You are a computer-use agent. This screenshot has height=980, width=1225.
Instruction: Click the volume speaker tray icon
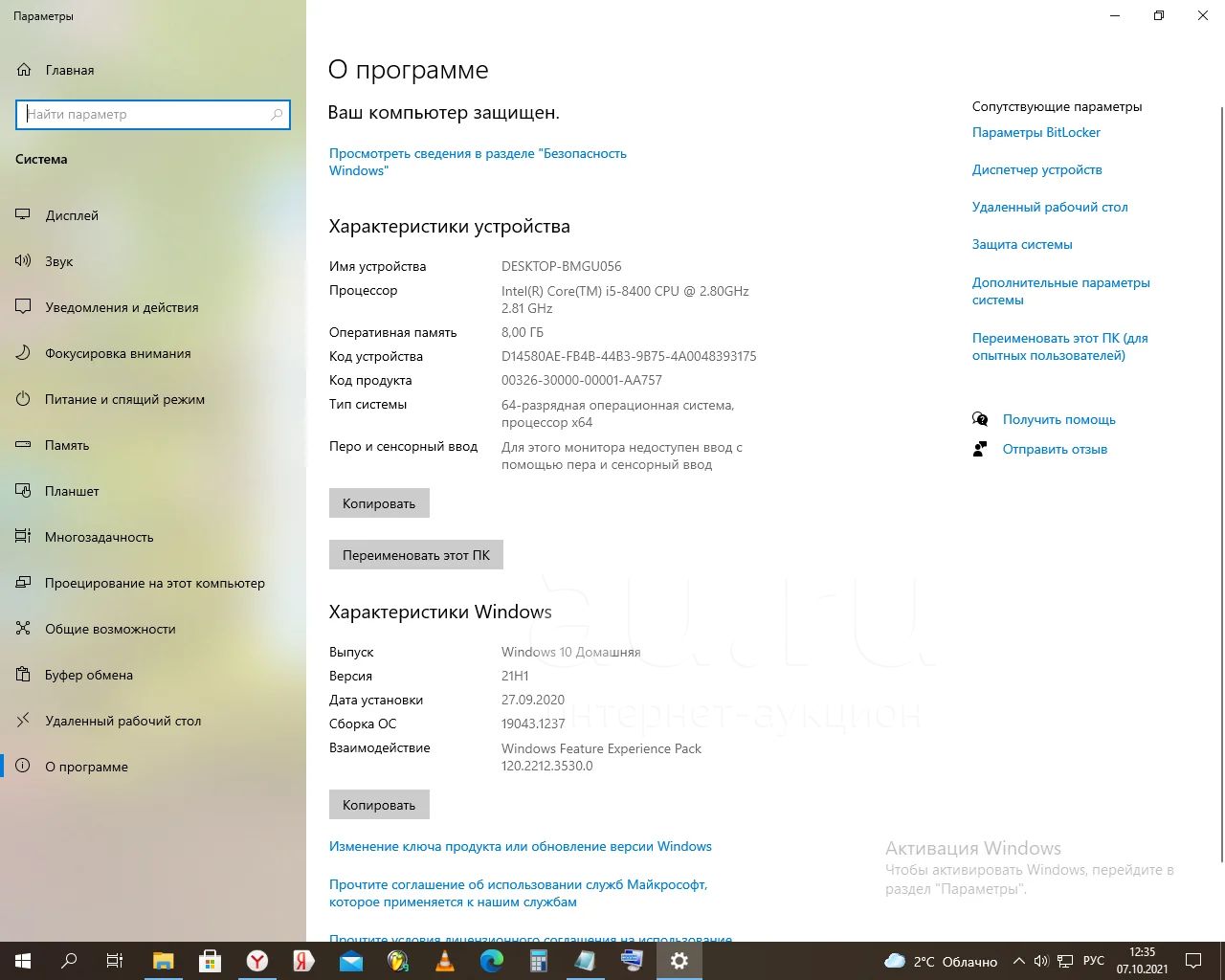click(1041, 961)
